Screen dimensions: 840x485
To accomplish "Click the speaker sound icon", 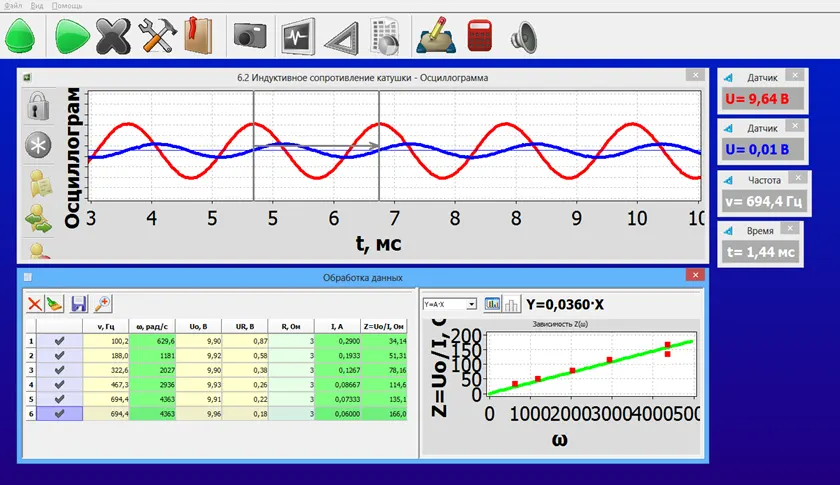I will [523, 38].
